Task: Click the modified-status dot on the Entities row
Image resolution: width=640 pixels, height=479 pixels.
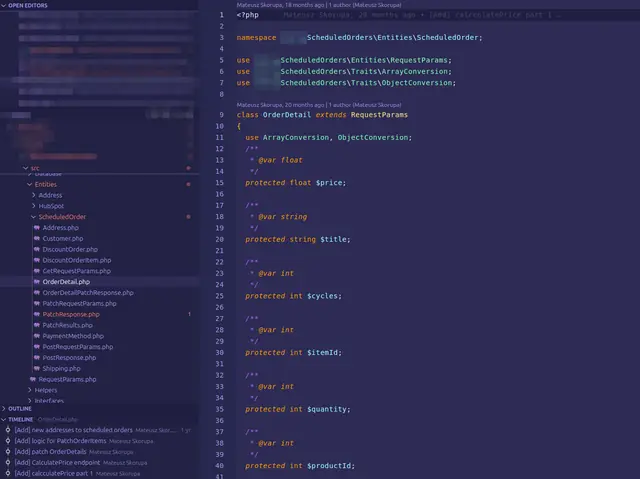Action: (188, 184)
